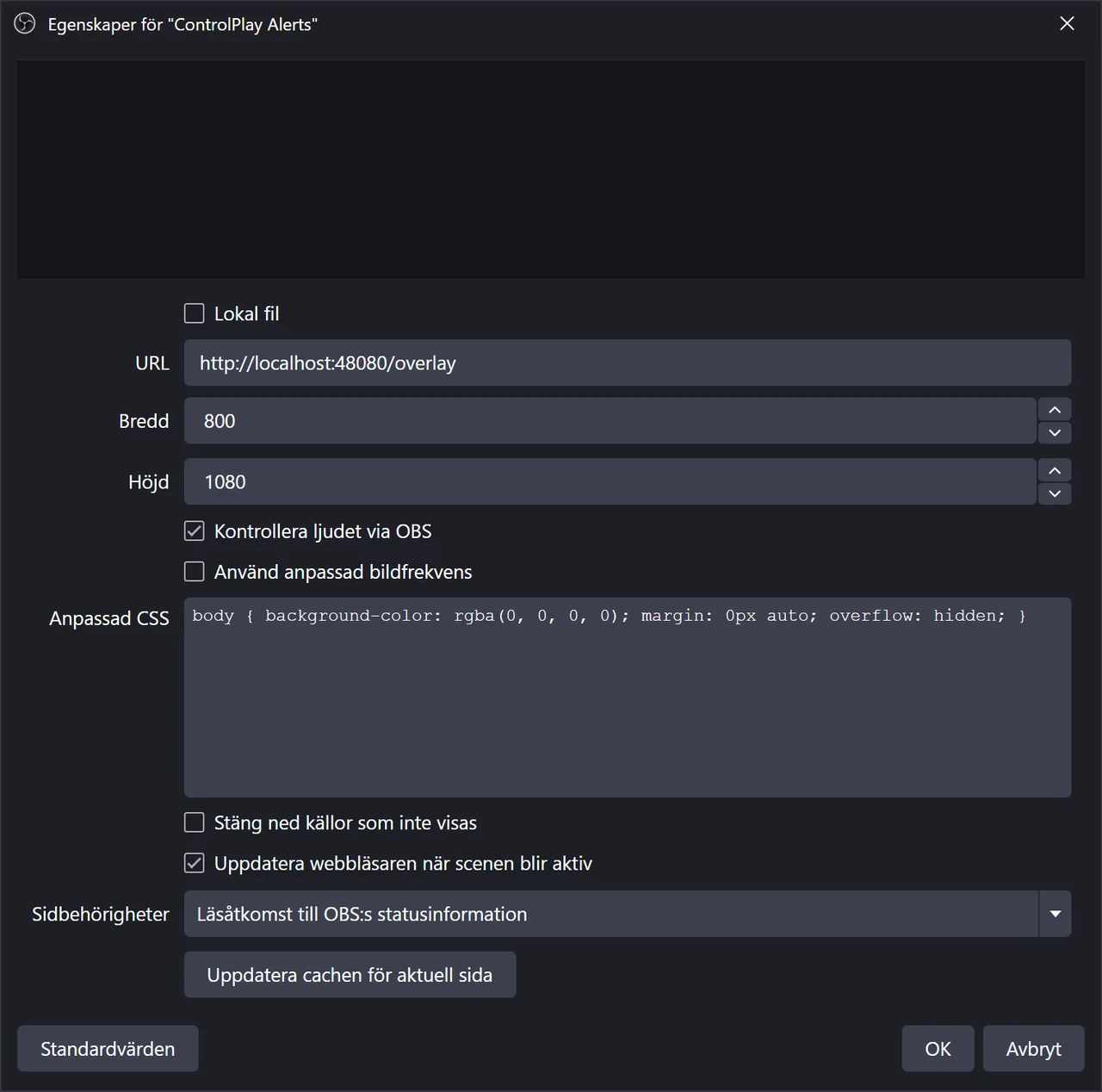Increase Bredd value with up arrow
Screen dimensions: 1102x1092
point(1055,409)
